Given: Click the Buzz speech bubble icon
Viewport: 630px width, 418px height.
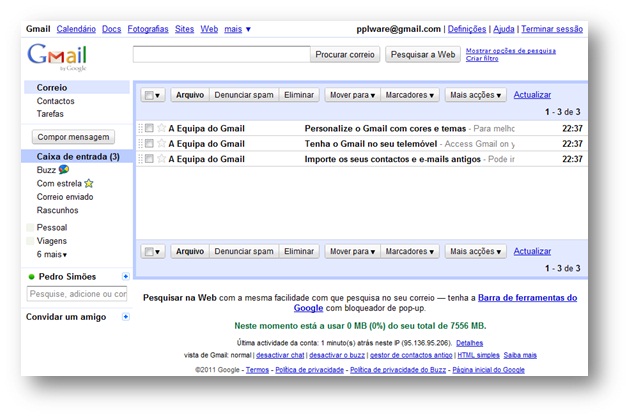Looking at the screenshot, I should click(63, 170).
